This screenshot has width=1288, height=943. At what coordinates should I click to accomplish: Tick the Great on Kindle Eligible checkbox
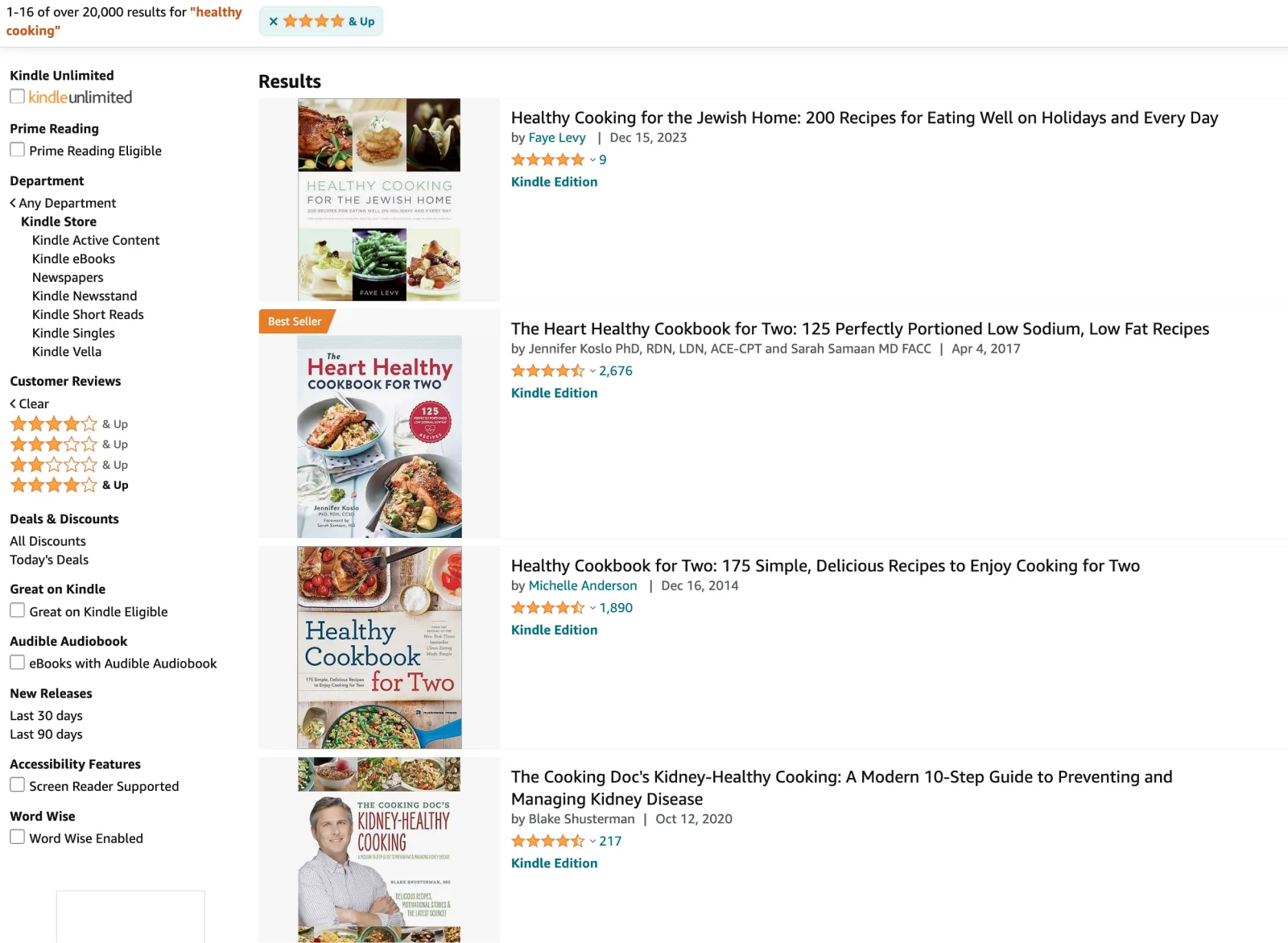click(x=17, y=610)
